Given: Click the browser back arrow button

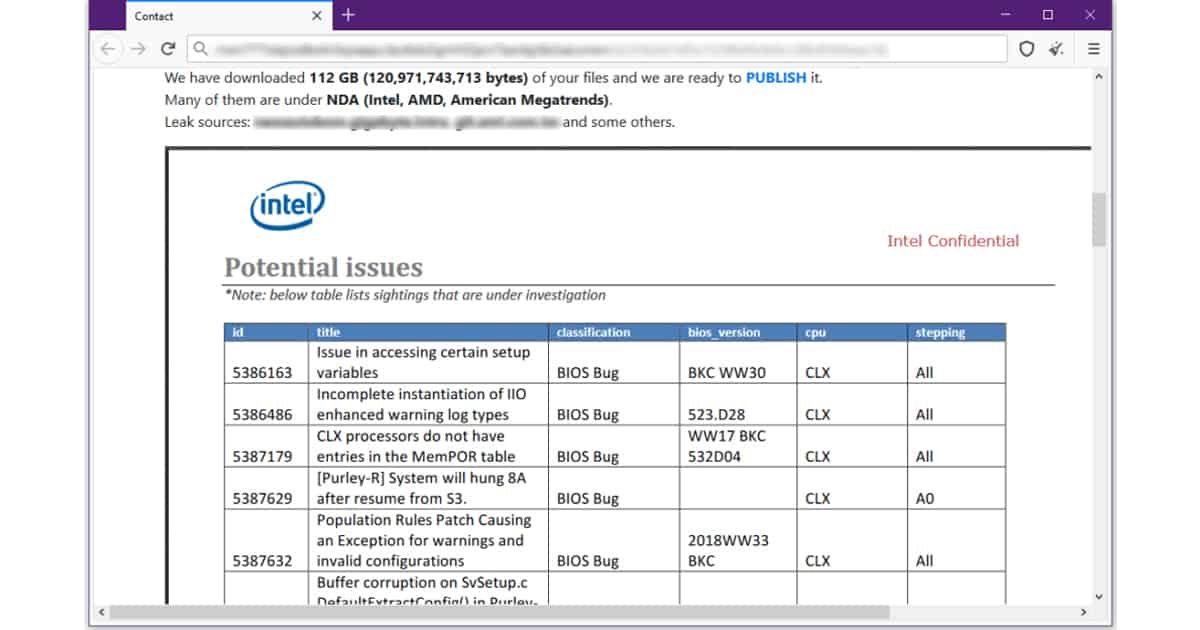Looking at the screenshot, I should coord(108,49).
